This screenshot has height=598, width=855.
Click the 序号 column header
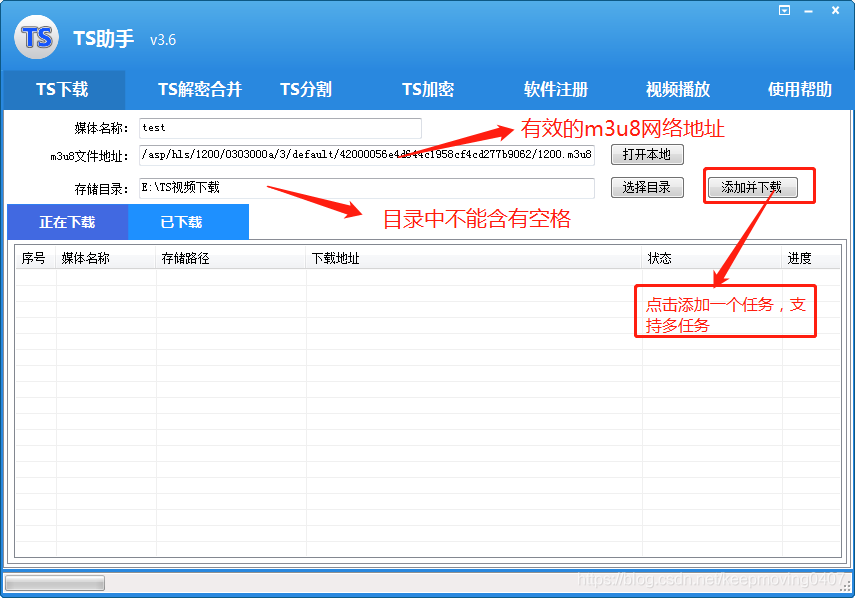pos(35,258)
